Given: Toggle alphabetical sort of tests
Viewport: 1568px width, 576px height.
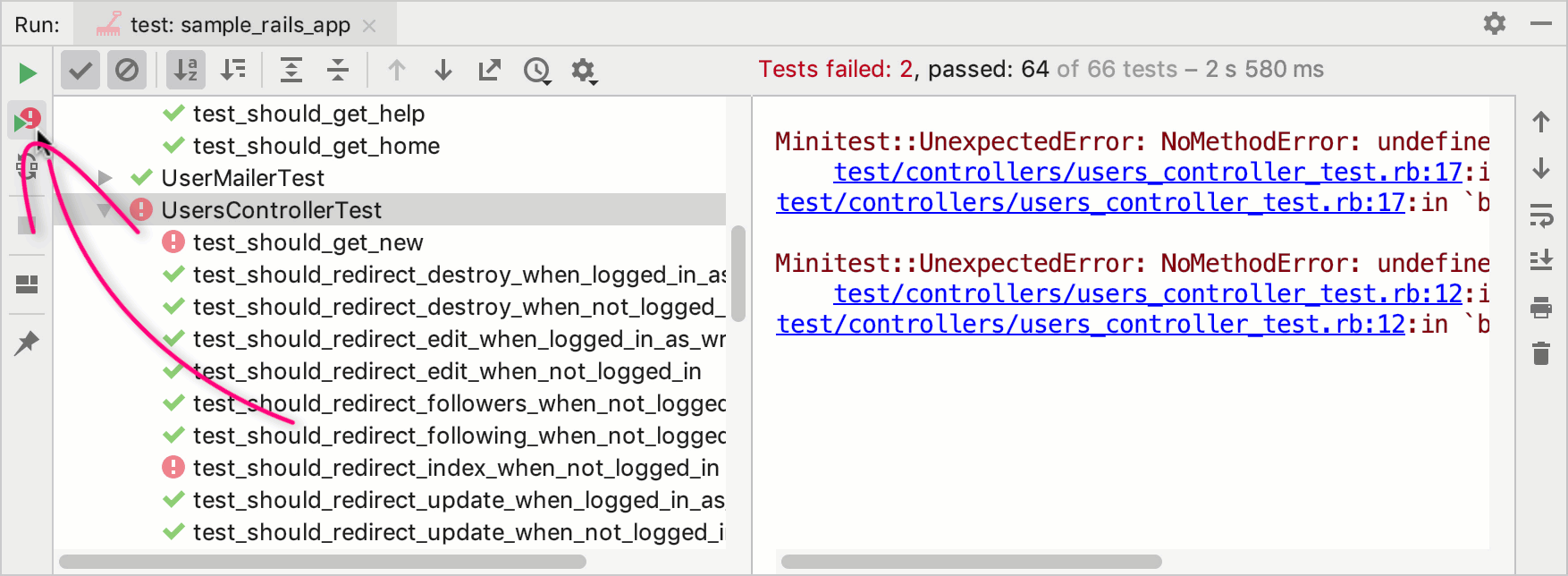Looking at the screenshot, I should tap(186, 70).
